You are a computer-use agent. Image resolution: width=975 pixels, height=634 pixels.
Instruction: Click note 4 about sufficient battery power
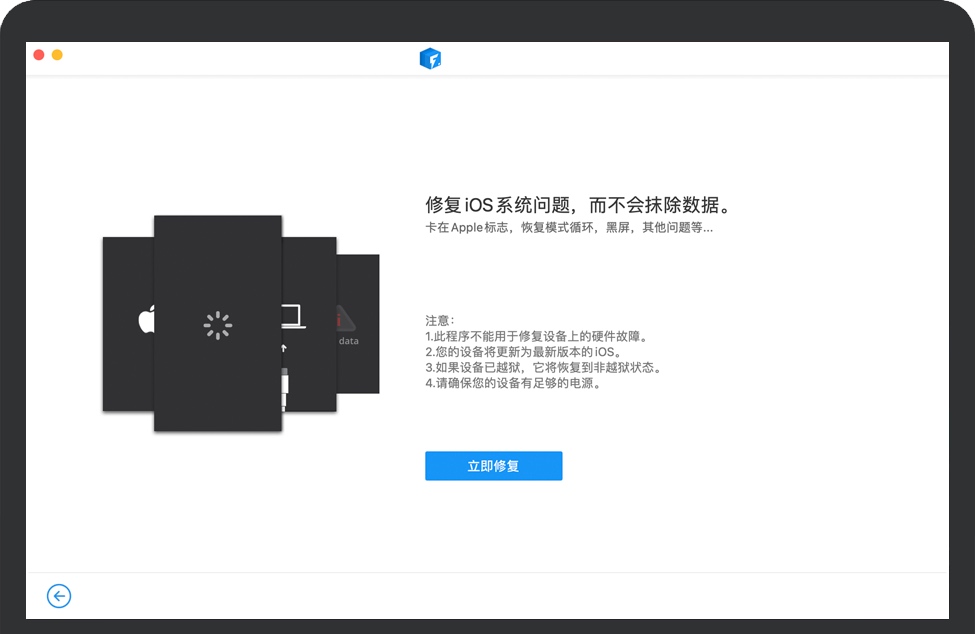point(513,384)
